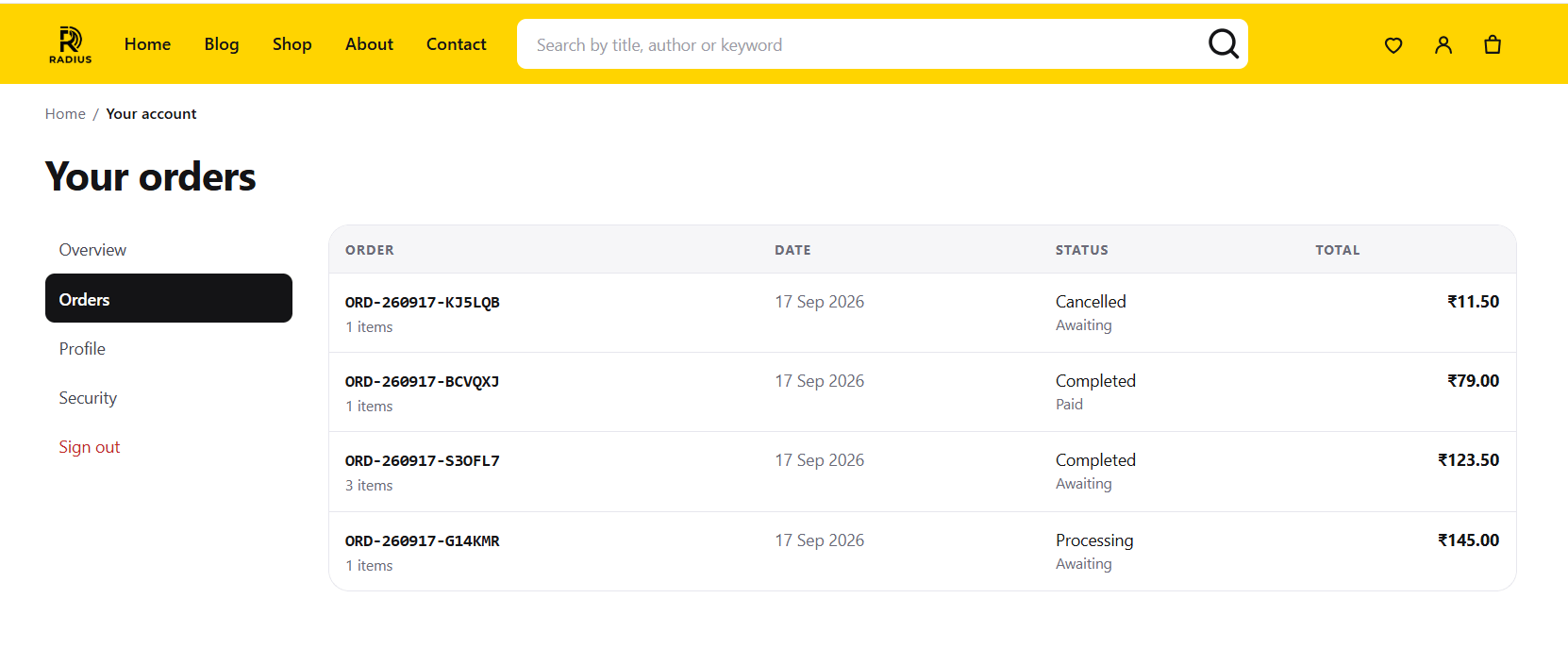Image resolution: width=1568 pixels, height=648 pixels.
Task: Open the wishlist heart icon
Action: (1393, 45)
